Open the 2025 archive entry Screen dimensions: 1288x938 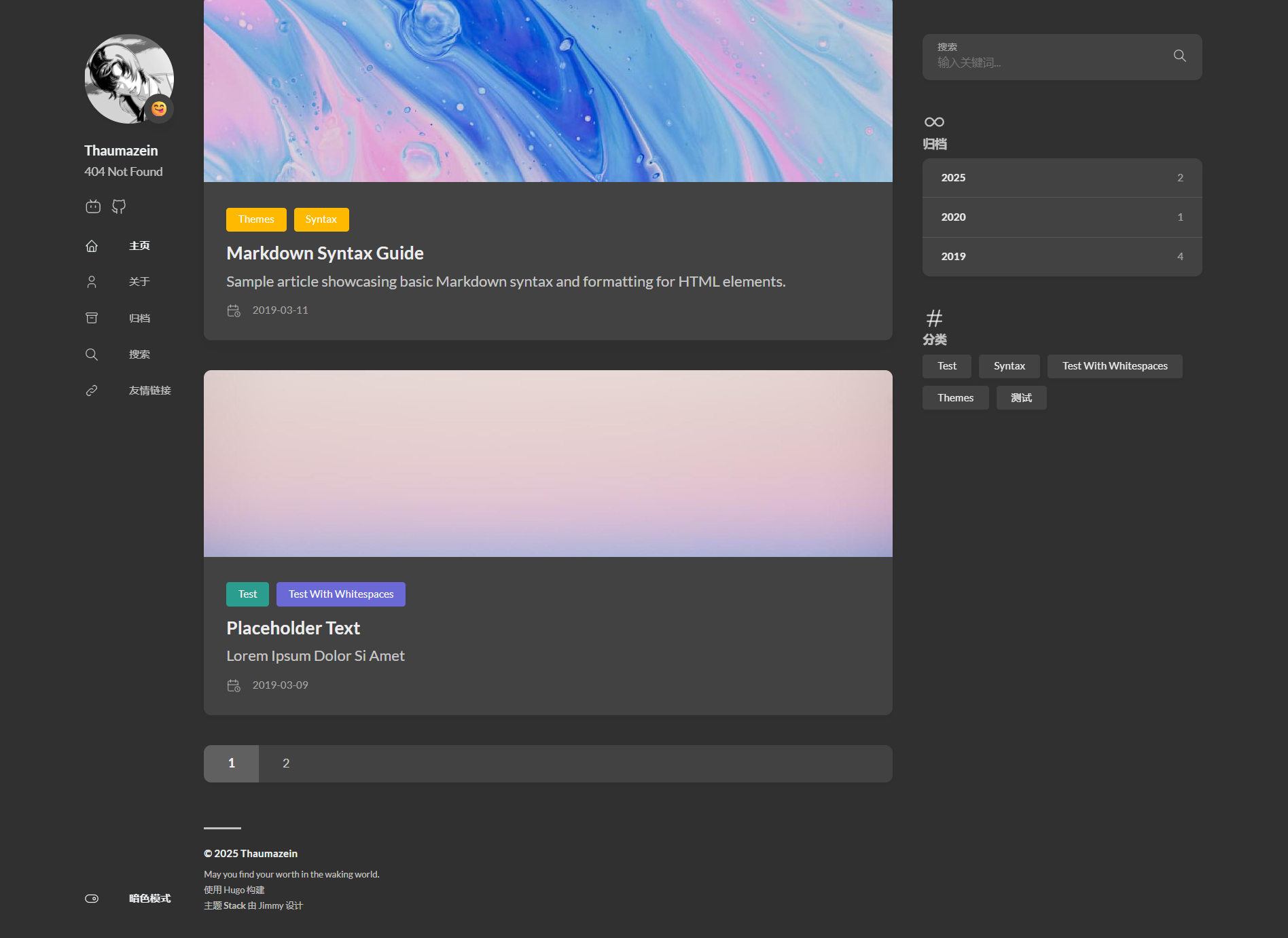[1062, 178]
